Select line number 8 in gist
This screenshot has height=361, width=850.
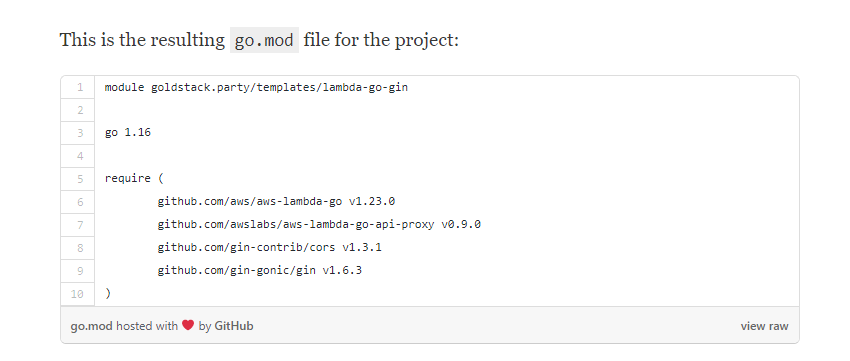(80, 248)
